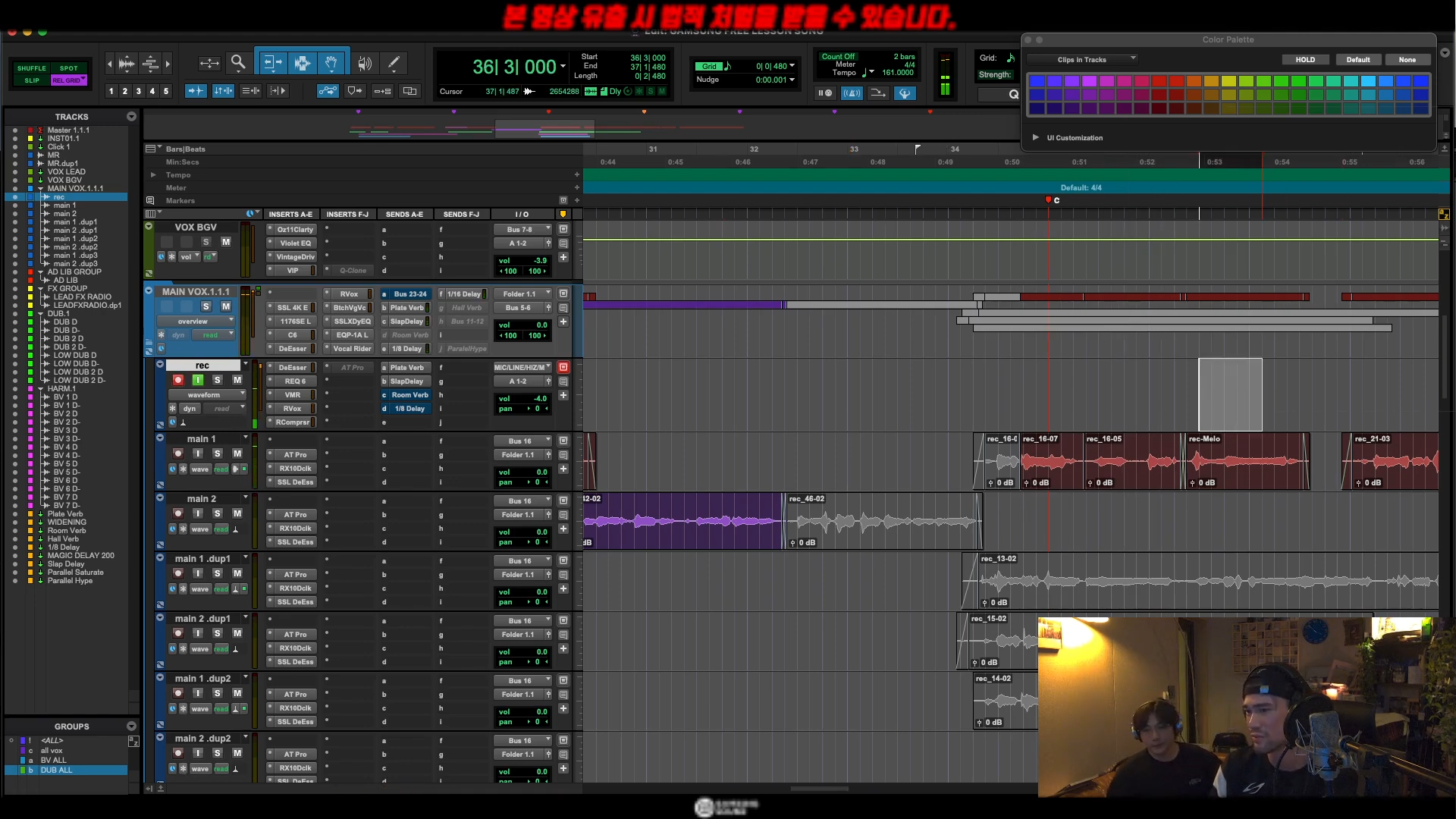Select the Scrubber speaker tool
The image size is (1456, 819).
pyautogui.click(x=365, y=63)
